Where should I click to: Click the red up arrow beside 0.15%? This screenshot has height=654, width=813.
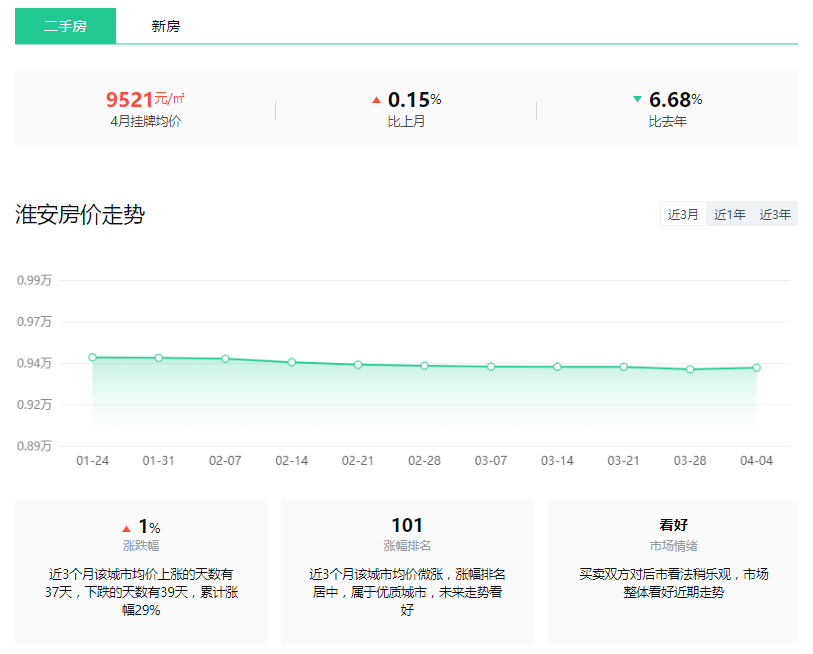(x=377, y=100)
